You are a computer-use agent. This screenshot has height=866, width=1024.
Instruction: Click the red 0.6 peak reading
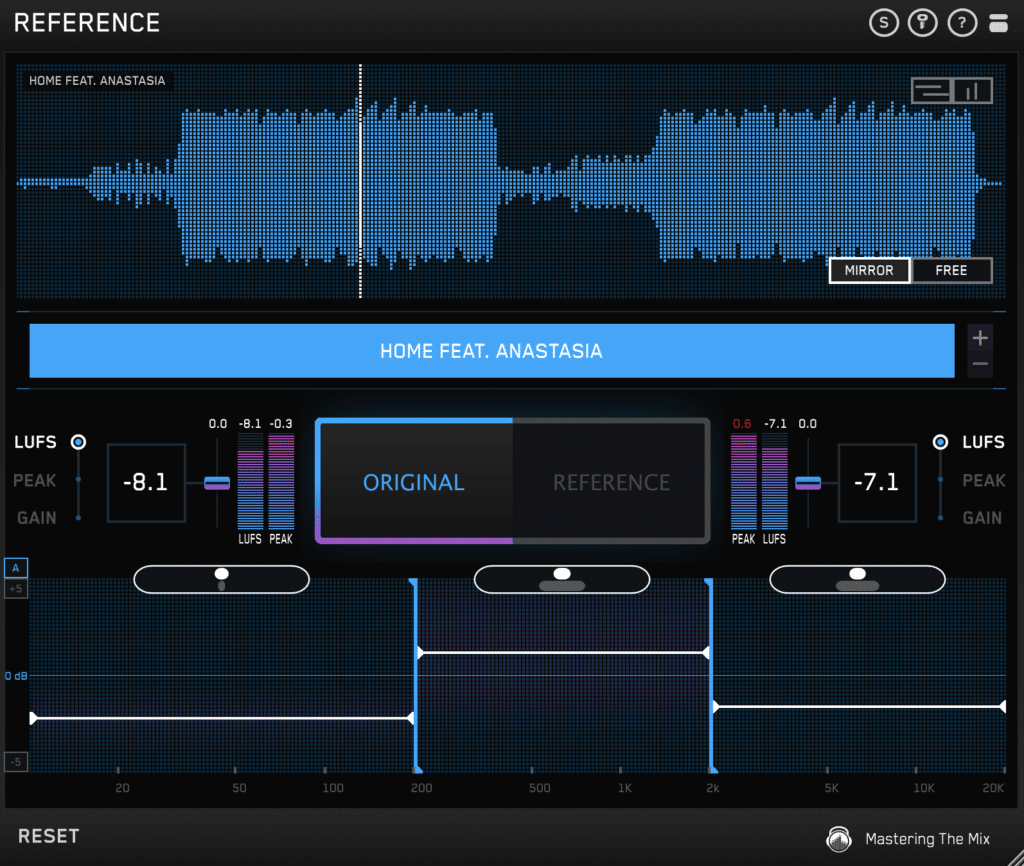tap(742, 423)
